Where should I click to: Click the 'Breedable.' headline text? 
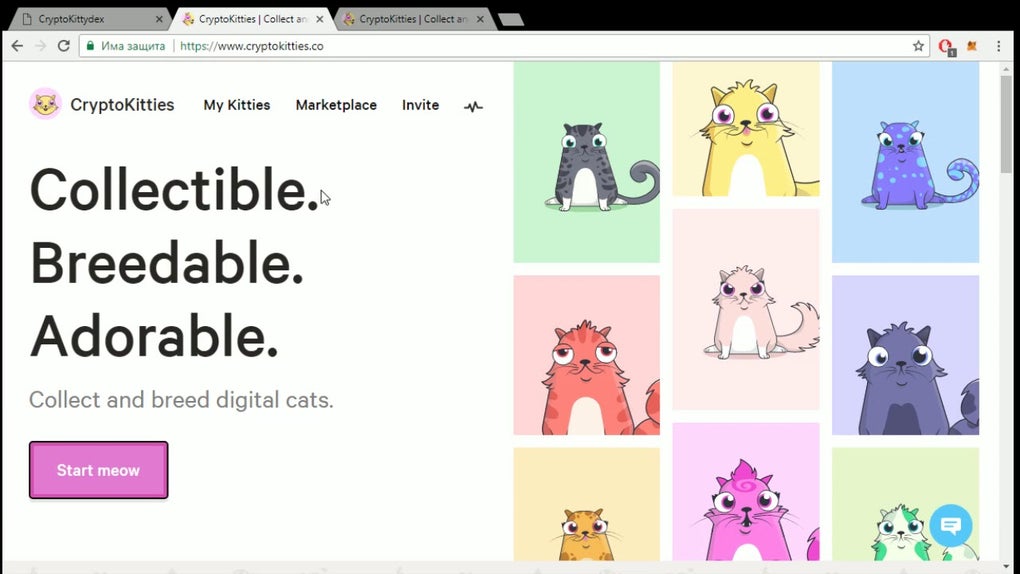167,263
